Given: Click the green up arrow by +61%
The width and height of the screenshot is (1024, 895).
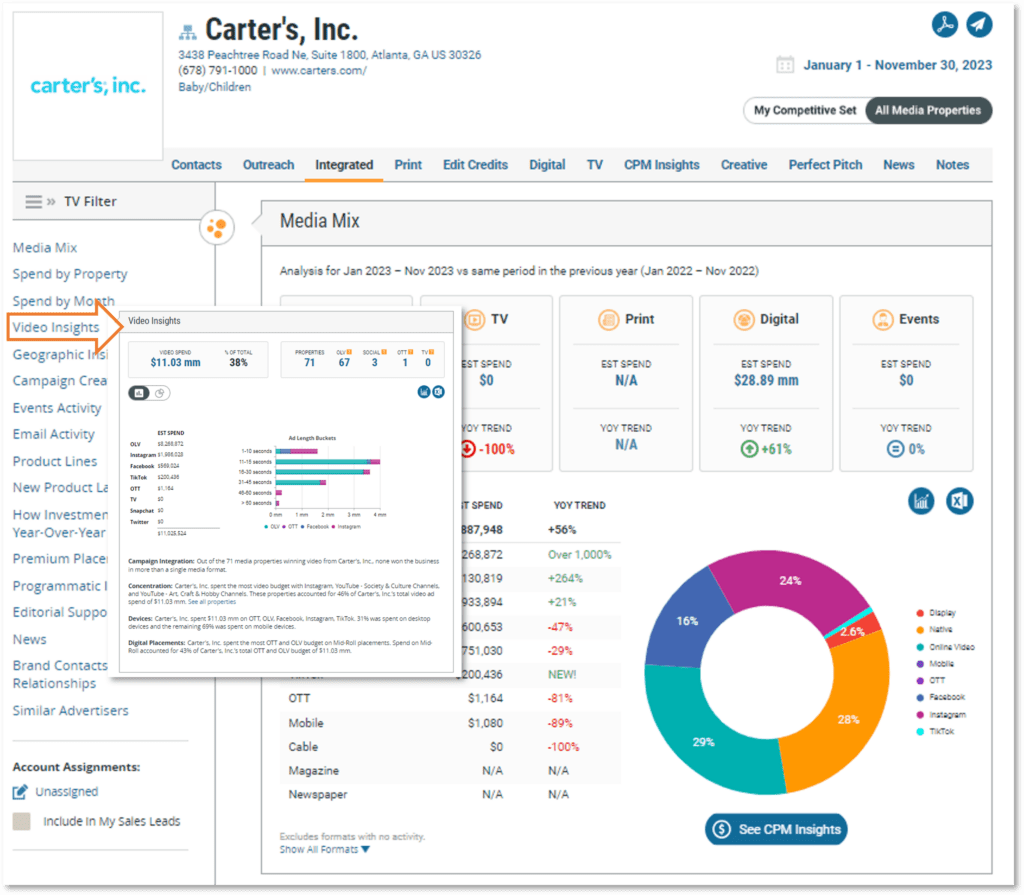Looking at the screenshot, I should 749,449.
